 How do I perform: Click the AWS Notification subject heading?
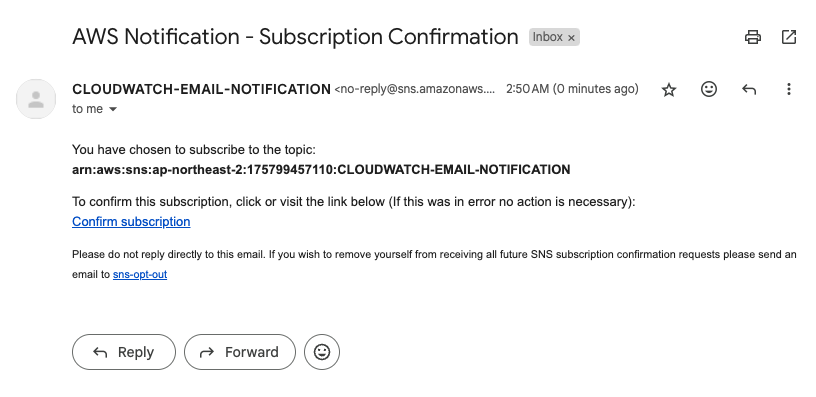(x=295, y=37)
